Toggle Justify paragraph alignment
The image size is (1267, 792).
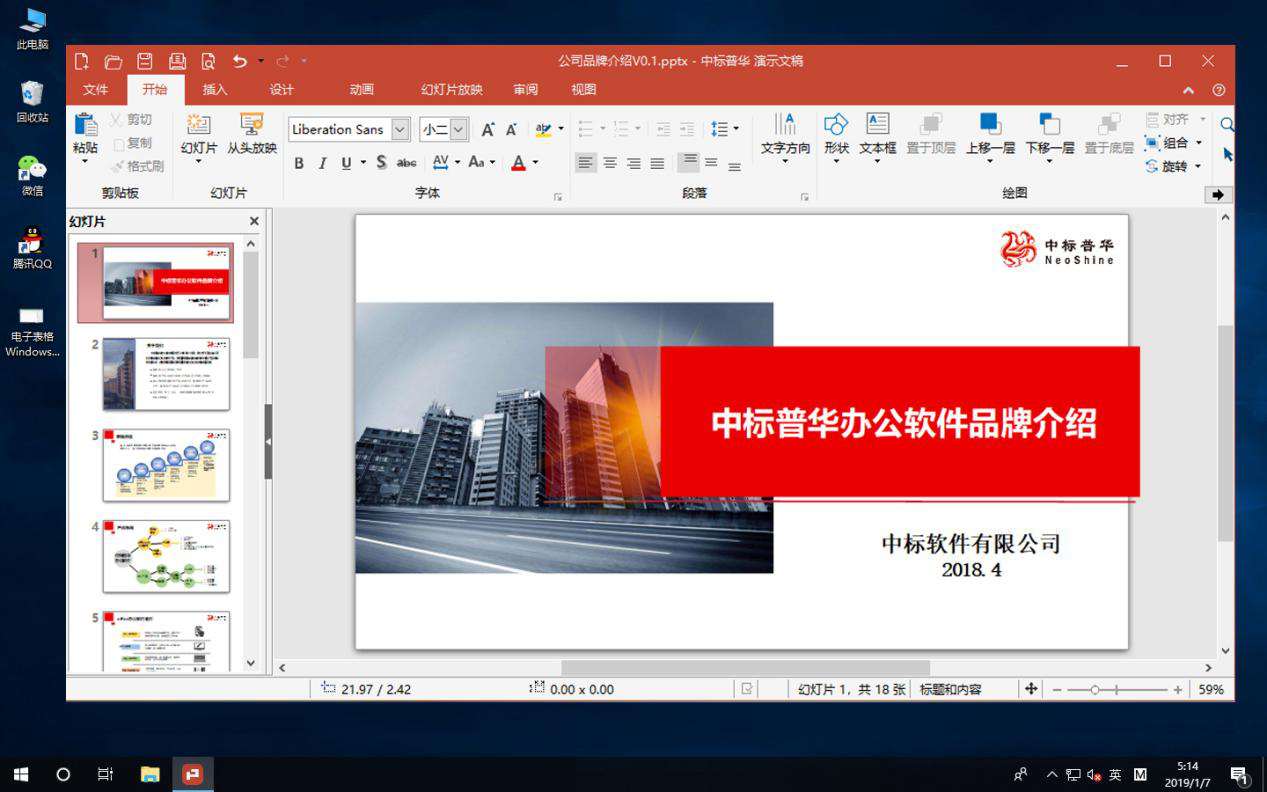(657, 162)
